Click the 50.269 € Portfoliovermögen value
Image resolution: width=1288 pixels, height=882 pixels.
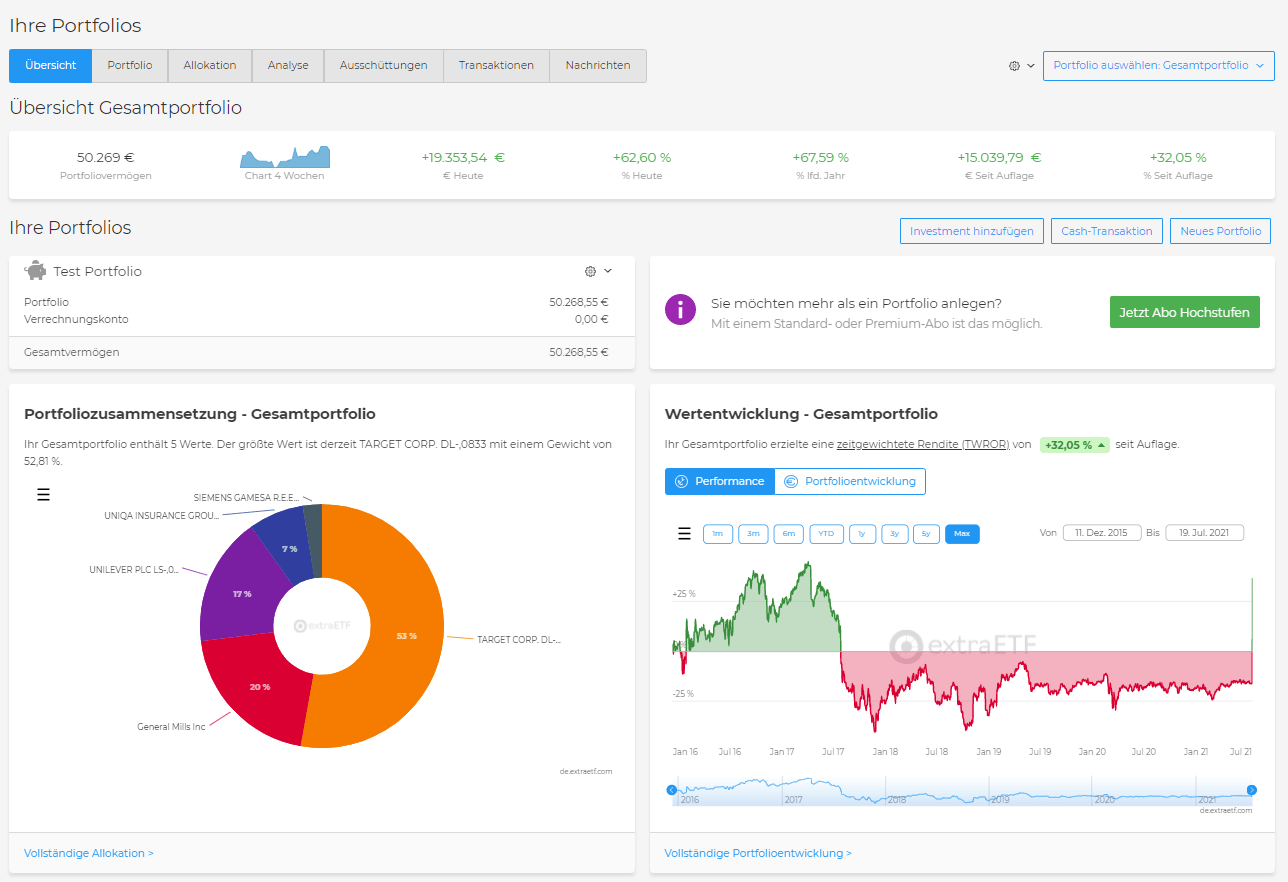point(105,157)
